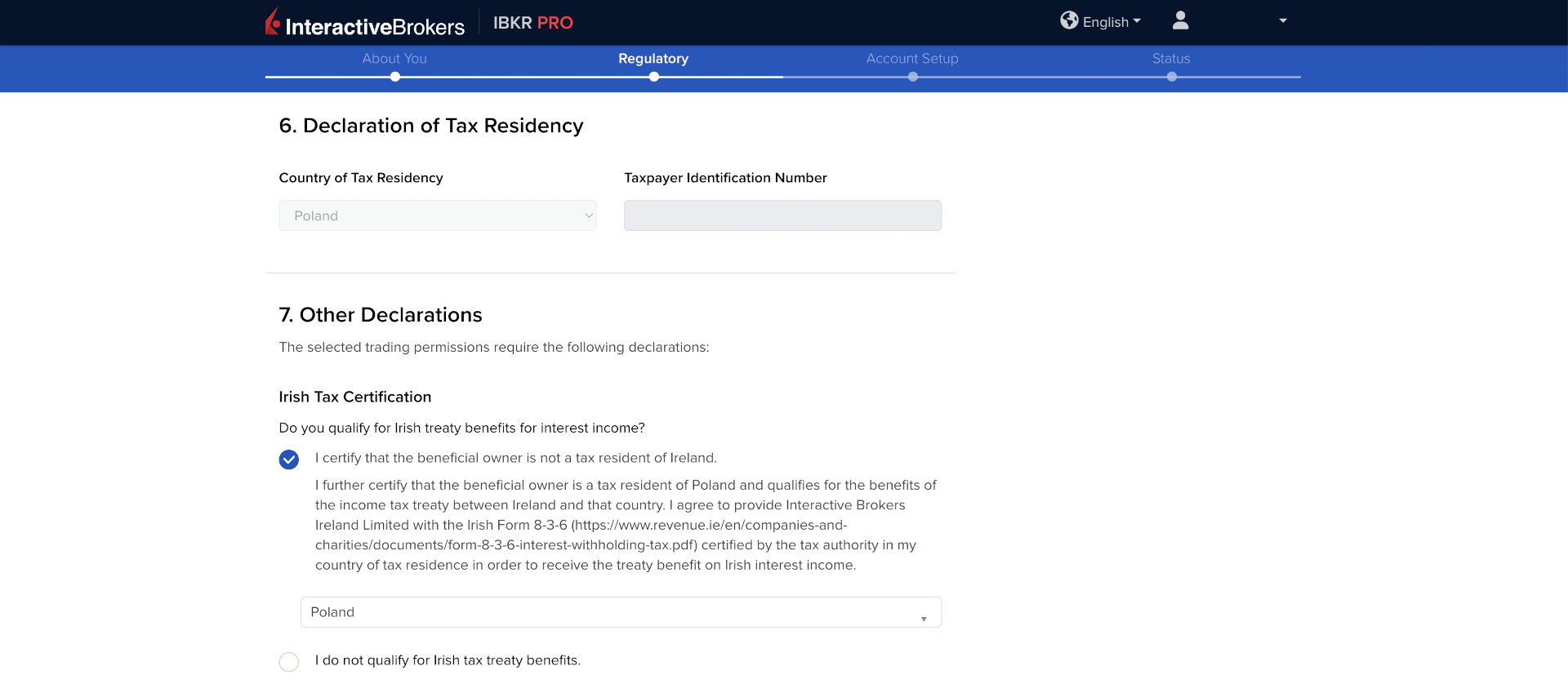
Task: Click the IBKR PRO label
Action: coord(532,23)
